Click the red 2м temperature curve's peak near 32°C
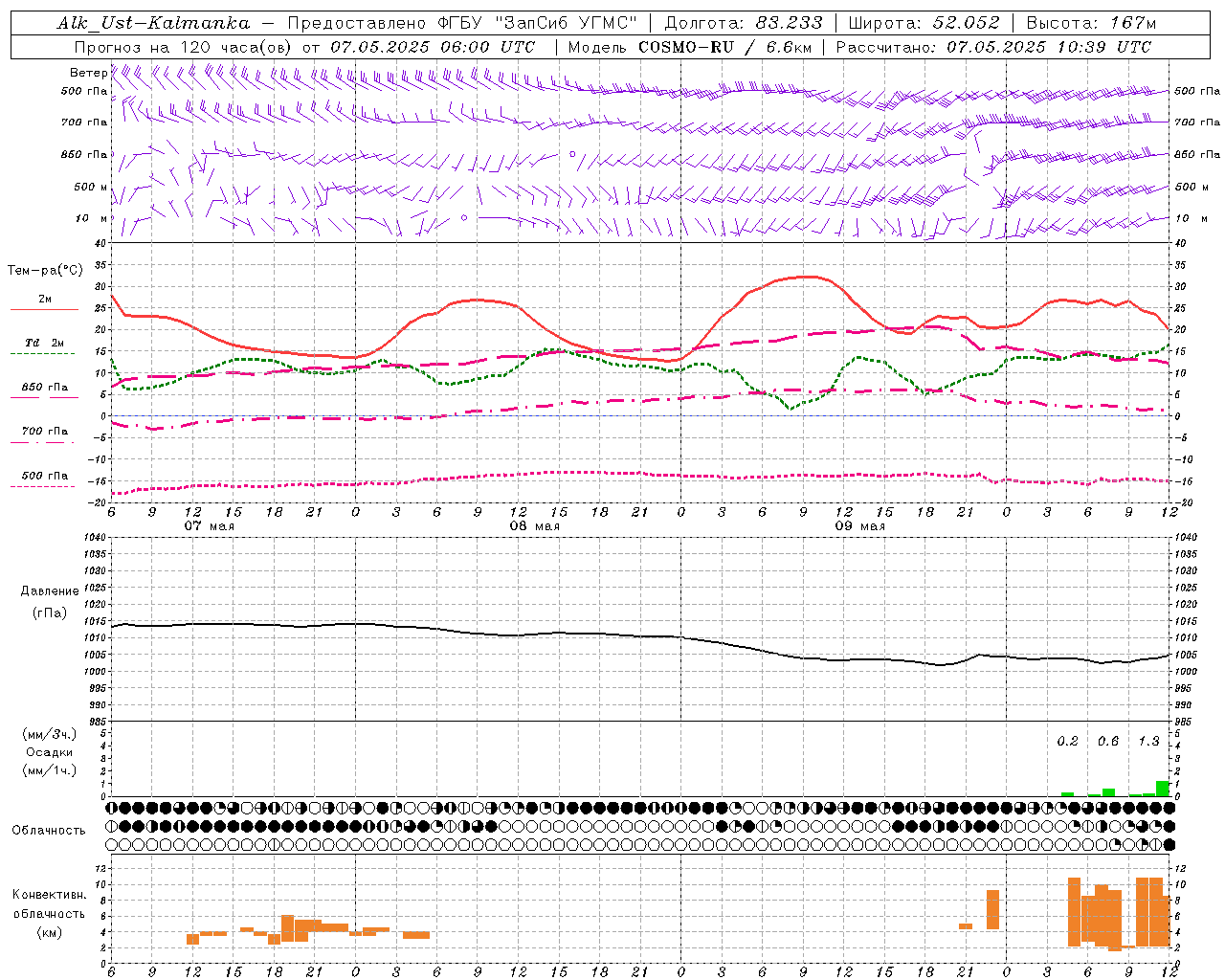 pyautogui.click(x=809, y=277)
